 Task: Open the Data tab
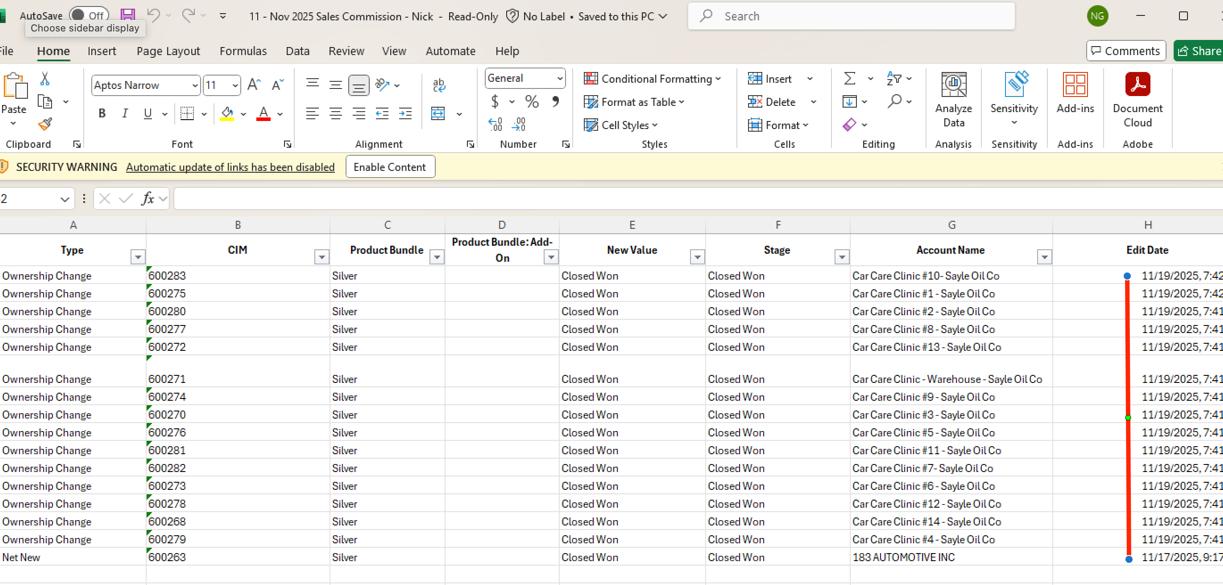297,51
